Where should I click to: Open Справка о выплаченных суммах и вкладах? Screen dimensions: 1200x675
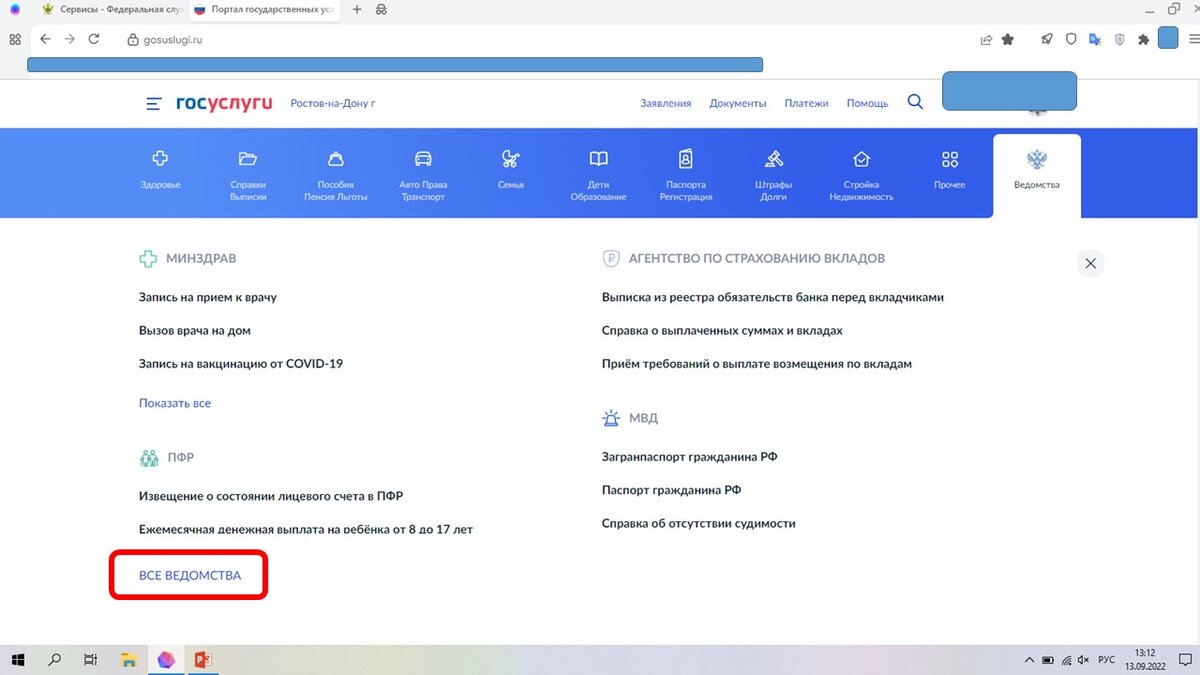click(x=722, y=330)
